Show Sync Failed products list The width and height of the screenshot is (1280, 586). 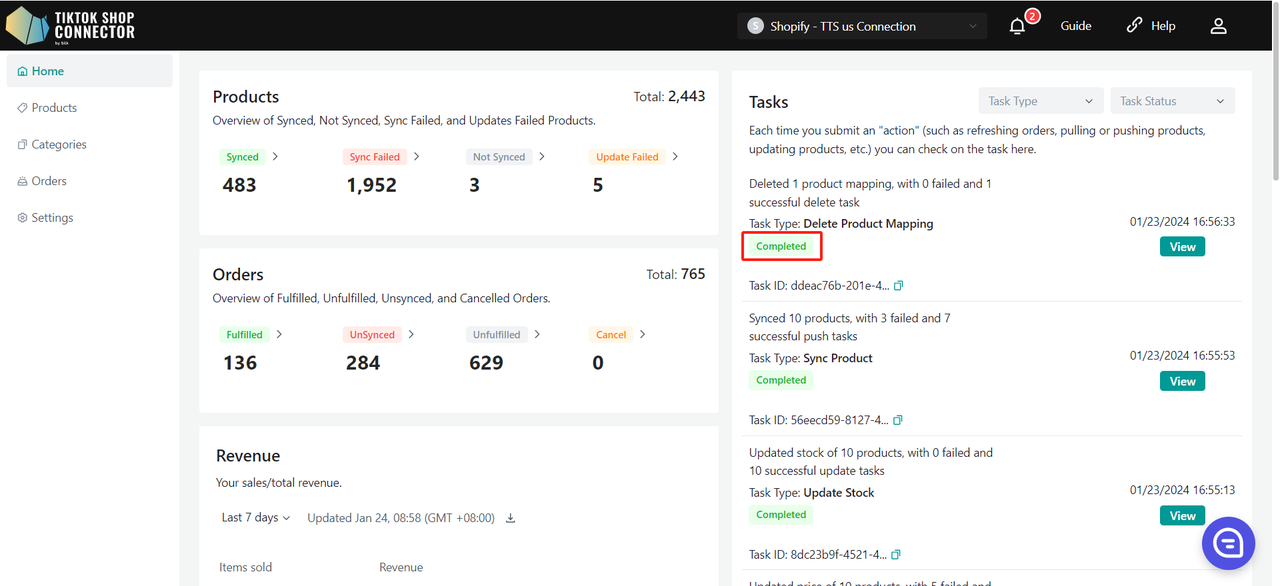click(375, 157)
